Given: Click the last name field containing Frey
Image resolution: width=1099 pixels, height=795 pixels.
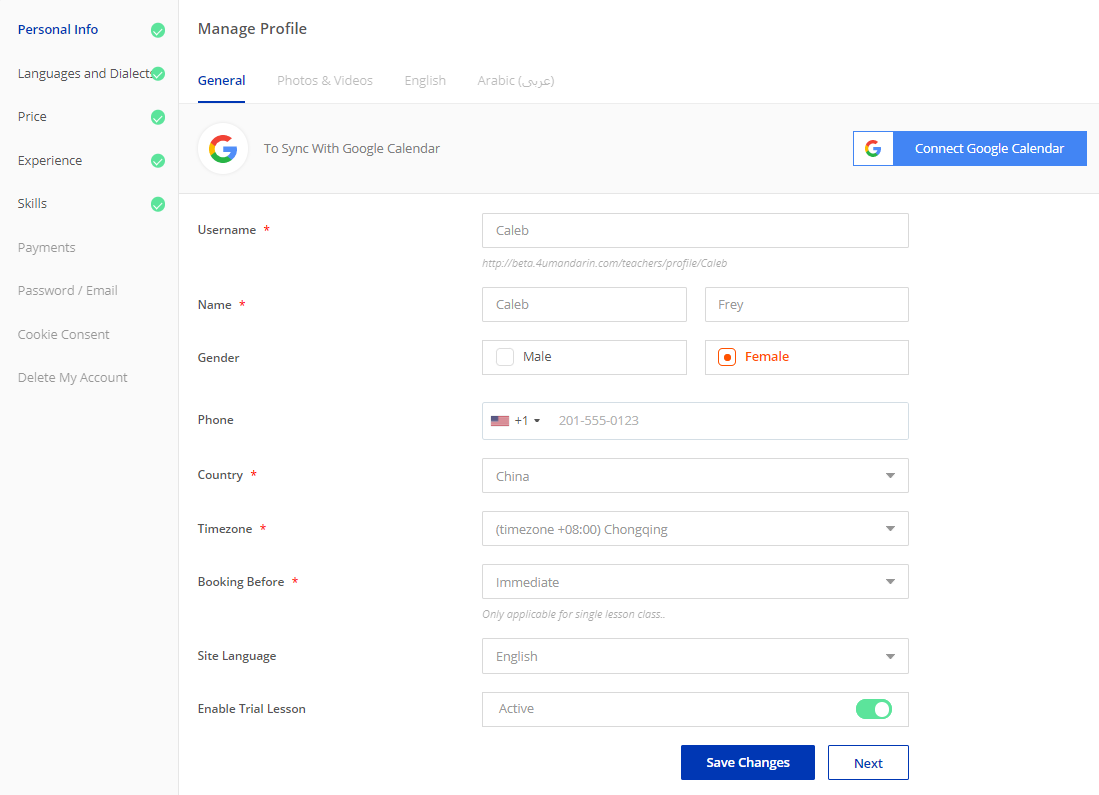Looking at the screenshot, I should point(807,305).
